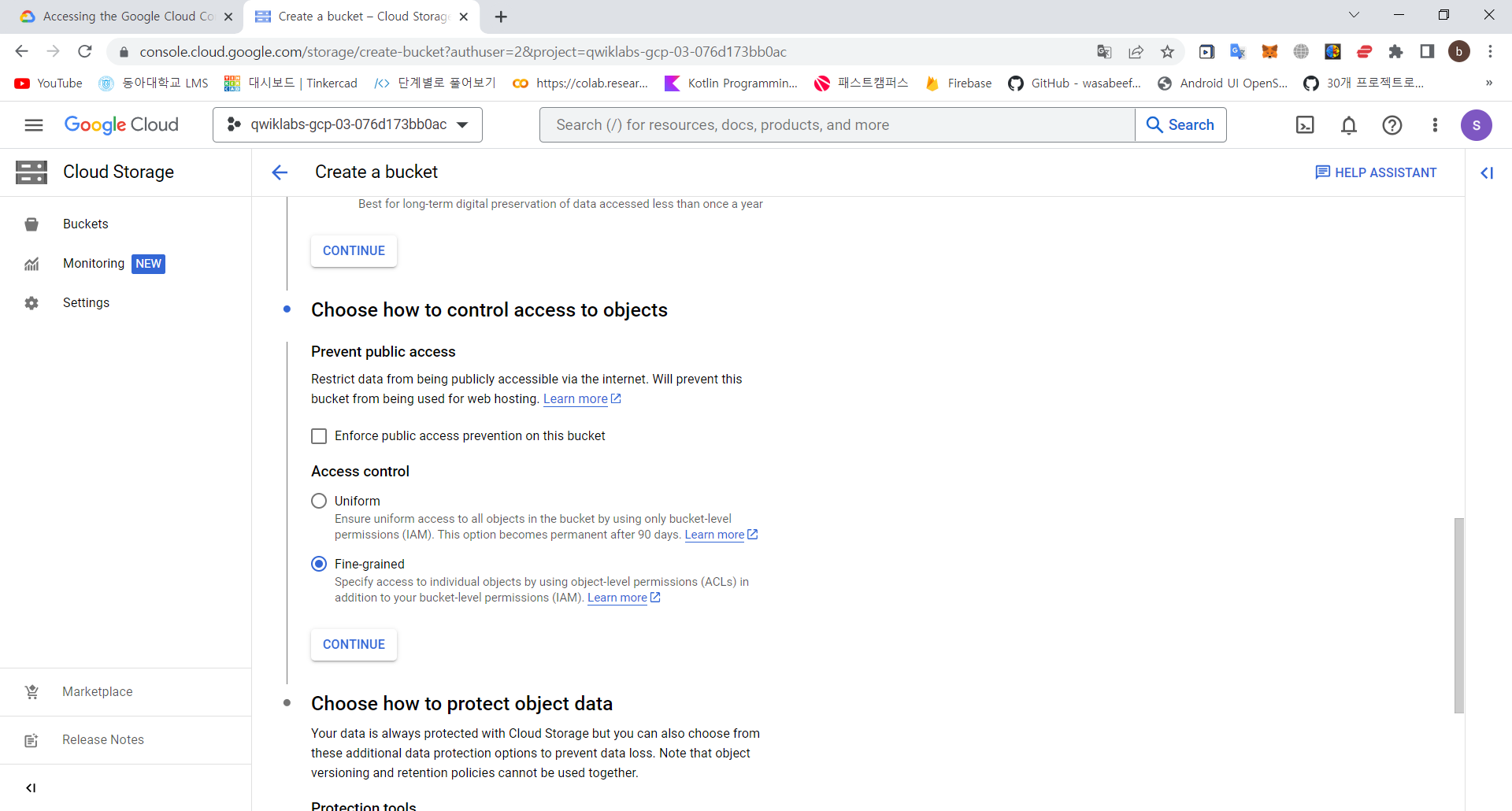The image size is (1512, 811).
Task: Open the console three-dot settings menu
Action: coord(1435,125)
